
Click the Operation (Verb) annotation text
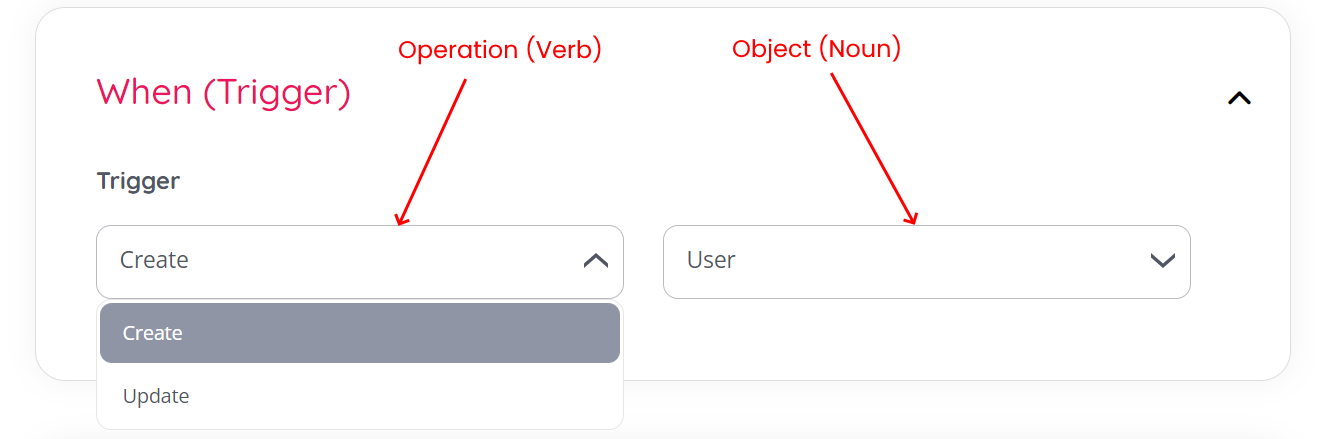click(x=499, y=50)
